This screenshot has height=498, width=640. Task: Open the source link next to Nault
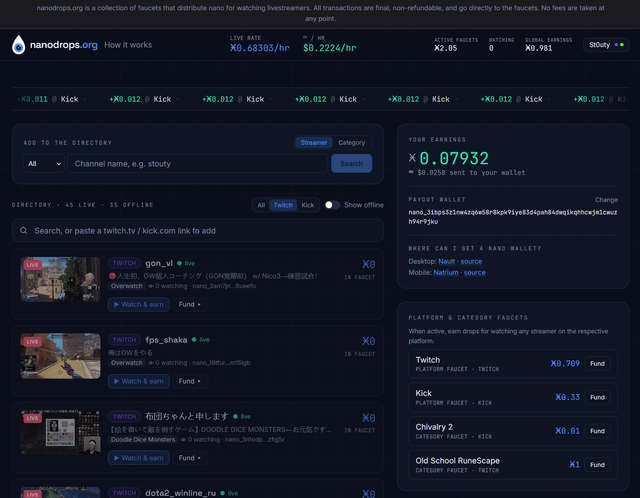(471, 261)
